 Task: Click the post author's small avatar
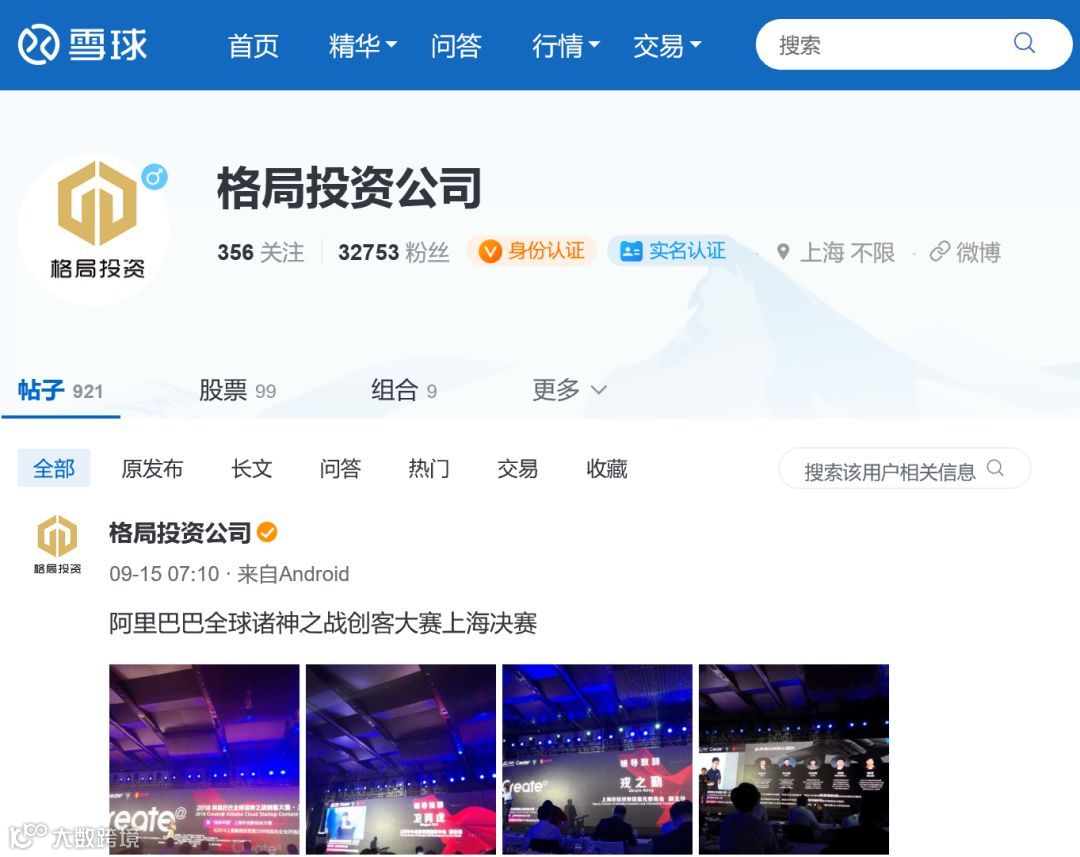[57, 544]
